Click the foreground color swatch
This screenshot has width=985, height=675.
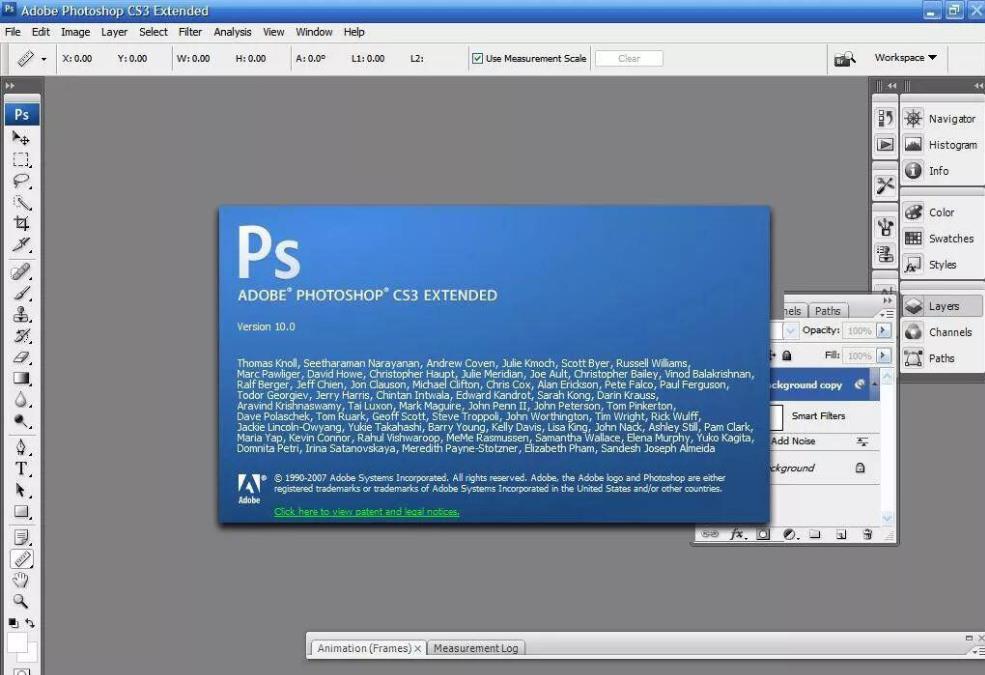tap(16, 642)
